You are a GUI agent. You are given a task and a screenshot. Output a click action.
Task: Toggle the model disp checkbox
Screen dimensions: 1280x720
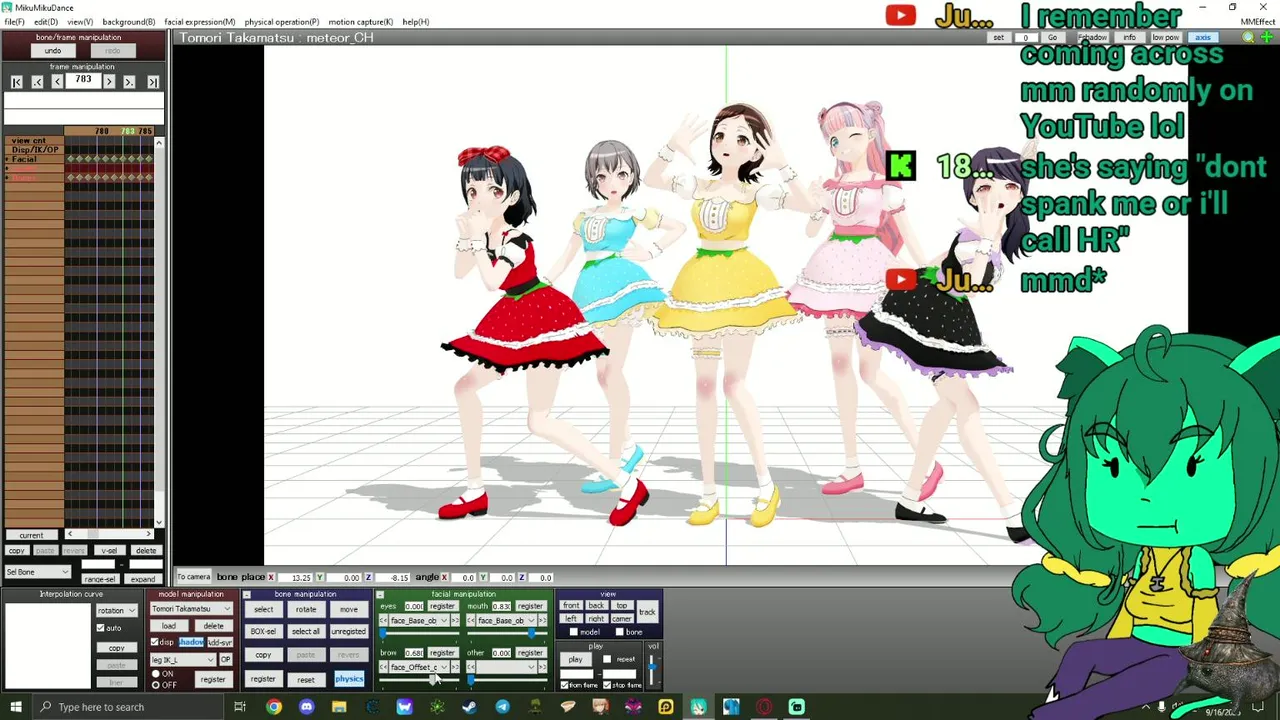click(x=155, y=642)
